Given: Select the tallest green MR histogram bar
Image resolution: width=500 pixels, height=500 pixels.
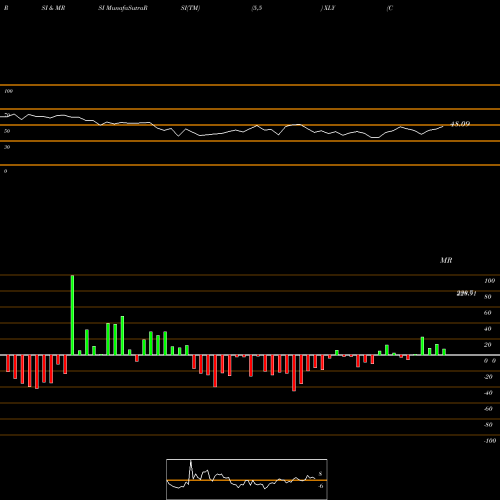Looking at the screenshot, I should point(72,315).
